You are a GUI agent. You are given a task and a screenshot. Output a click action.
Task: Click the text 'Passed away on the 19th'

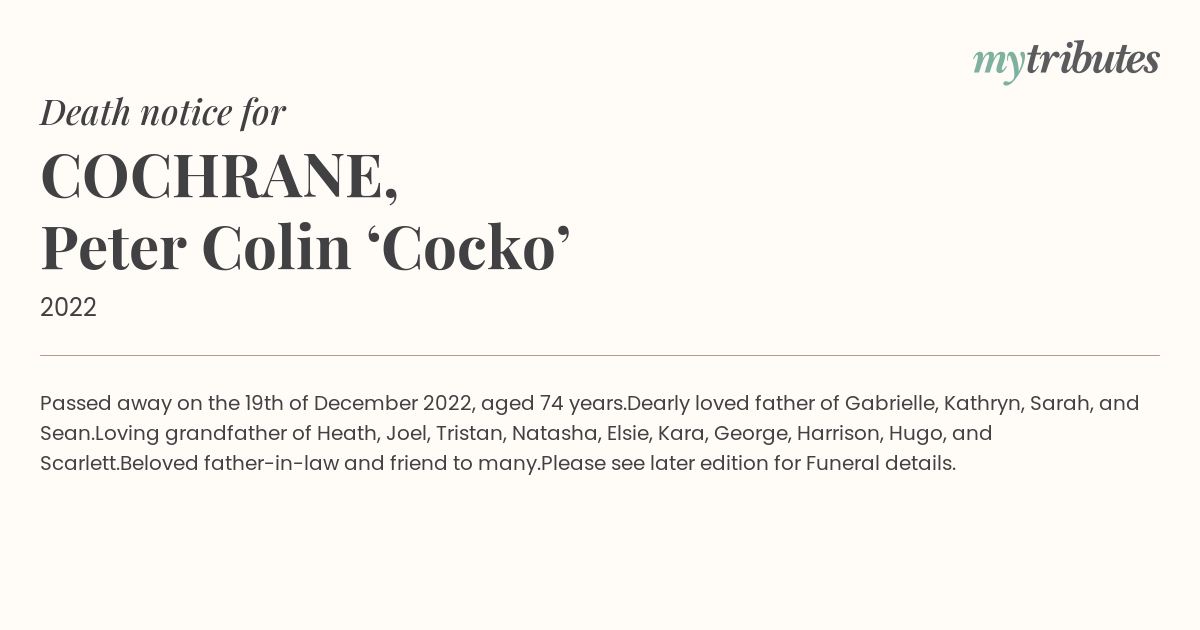[162, 404]
